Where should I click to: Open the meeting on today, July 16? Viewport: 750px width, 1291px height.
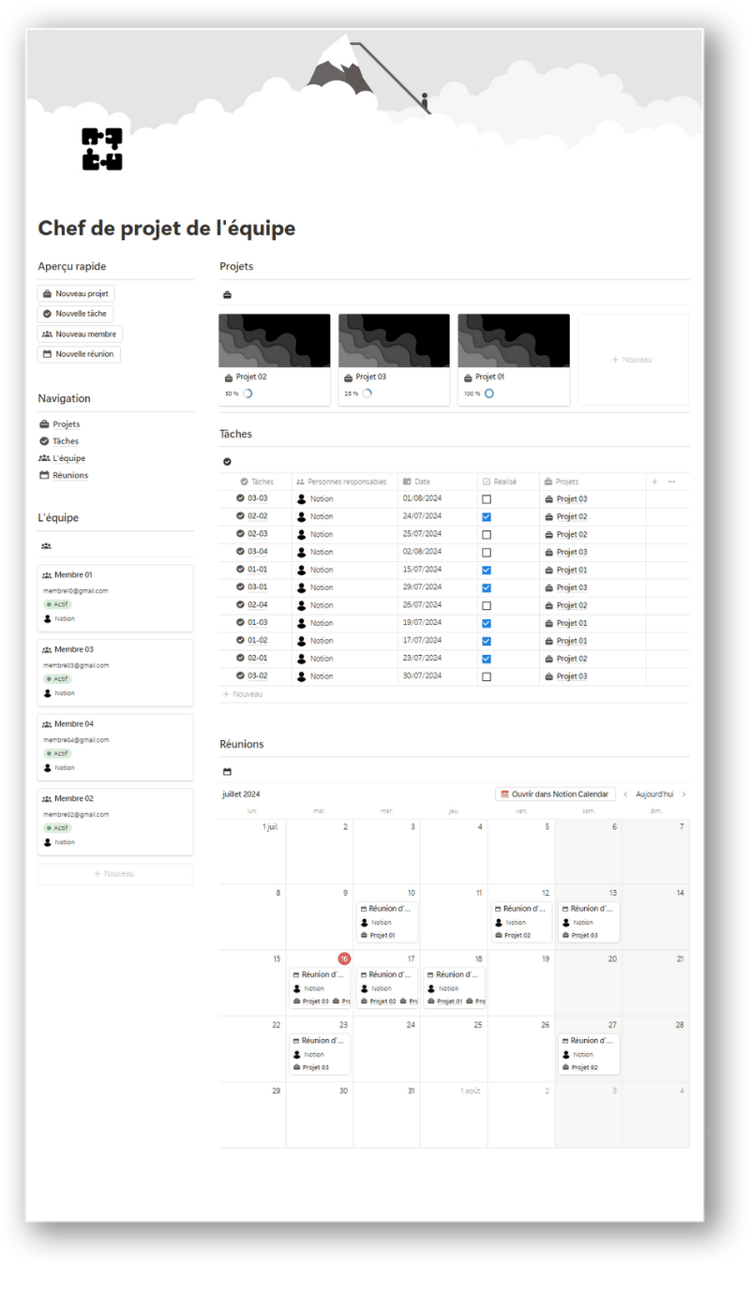coord(320,988)
